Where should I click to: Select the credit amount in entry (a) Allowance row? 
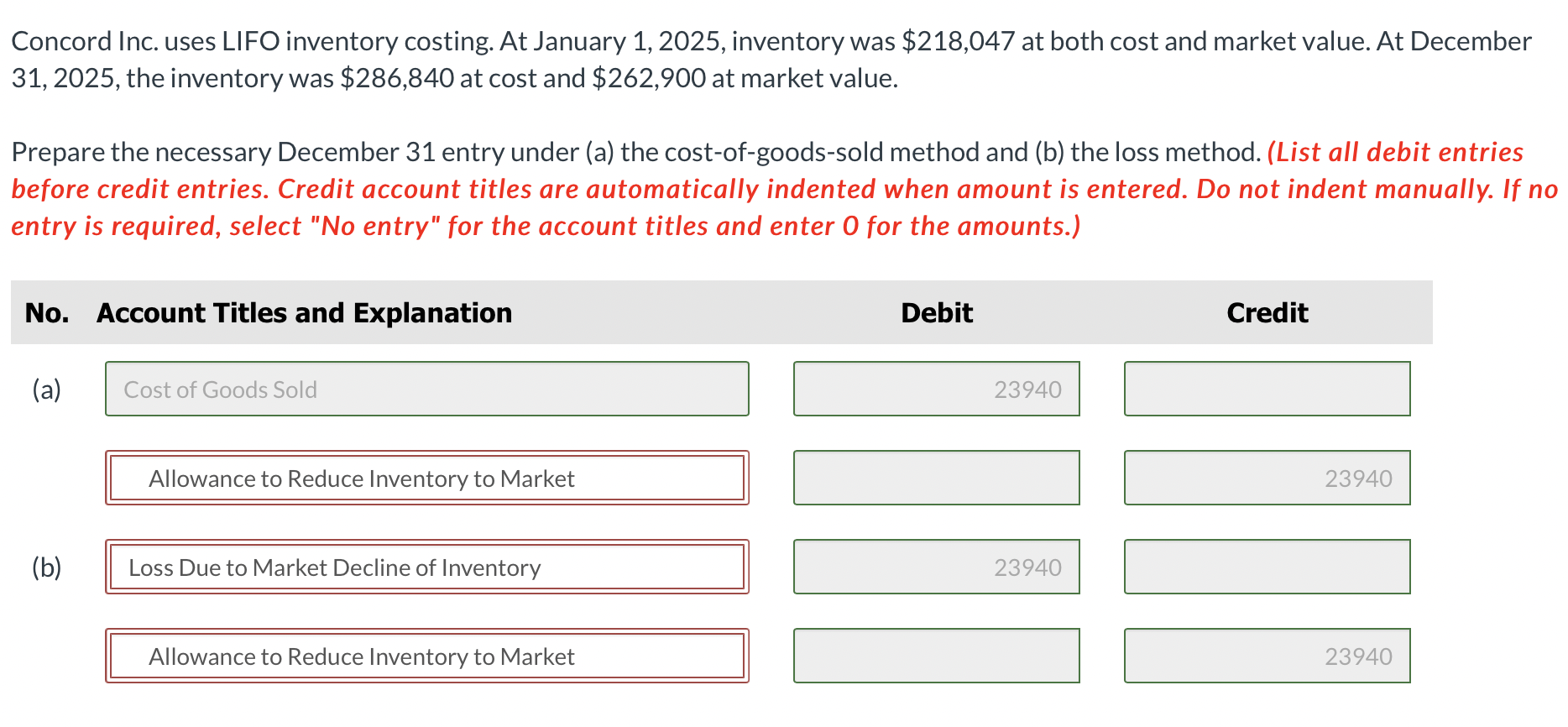(x=1267, y=478)
